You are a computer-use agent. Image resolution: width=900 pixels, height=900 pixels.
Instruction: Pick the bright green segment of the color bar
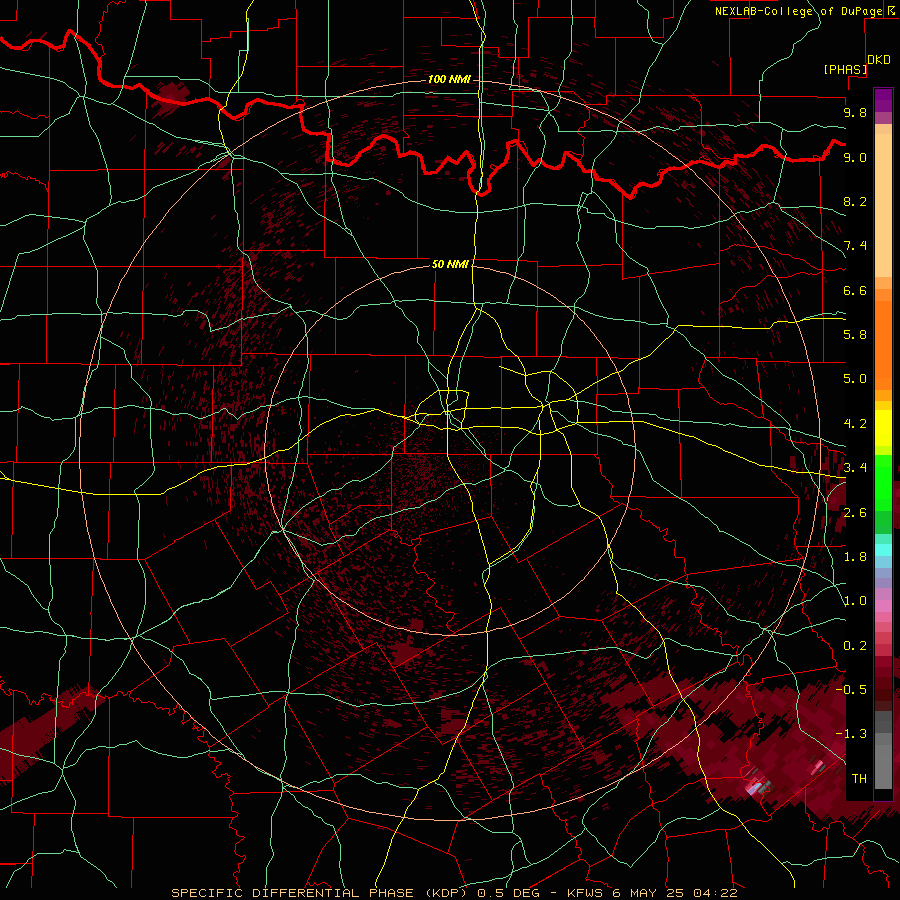(x=883, y=482)
